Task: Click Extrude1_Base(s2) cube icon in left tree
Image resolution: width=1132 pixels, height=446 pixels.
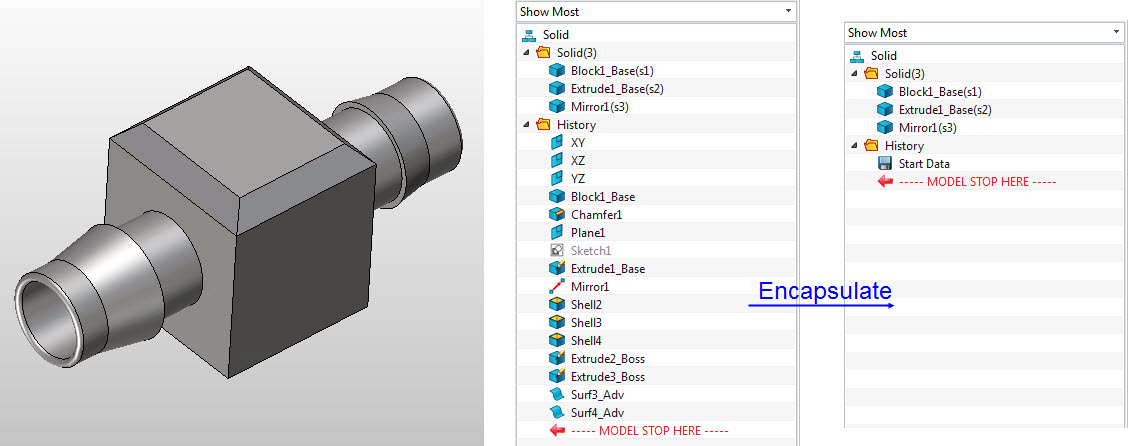Action: [556, 88]
